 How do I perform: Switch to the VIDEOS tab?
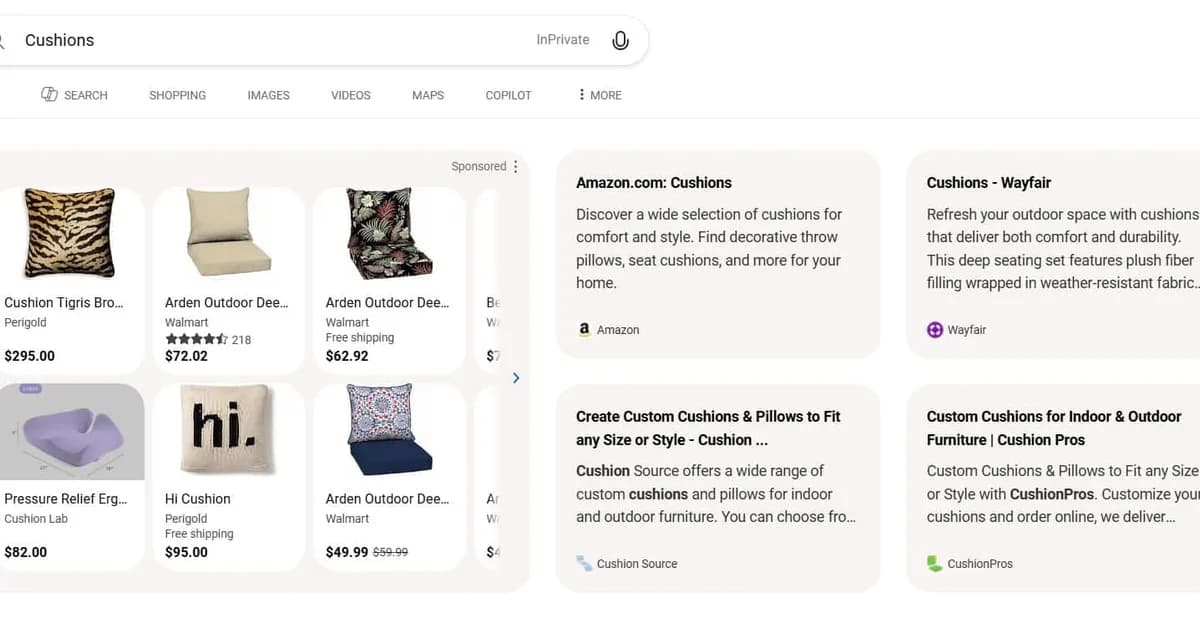350,95
